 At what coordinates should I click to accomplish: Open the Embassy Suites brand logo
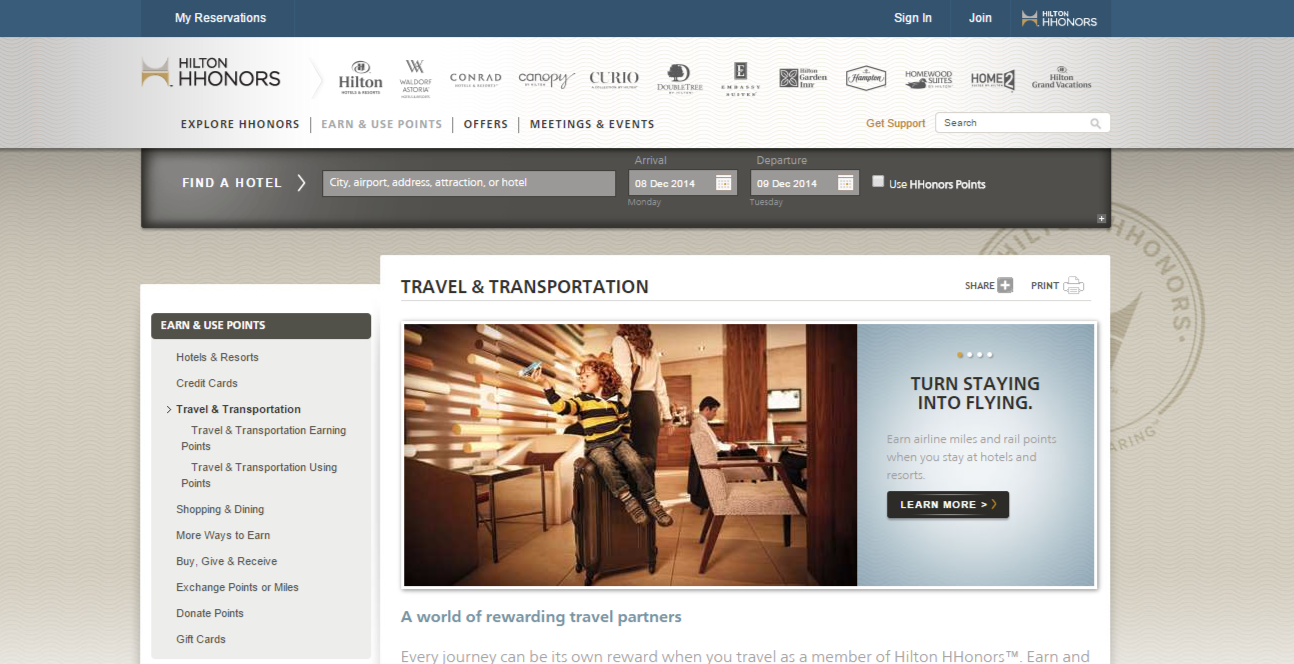[x=740, y=78]
